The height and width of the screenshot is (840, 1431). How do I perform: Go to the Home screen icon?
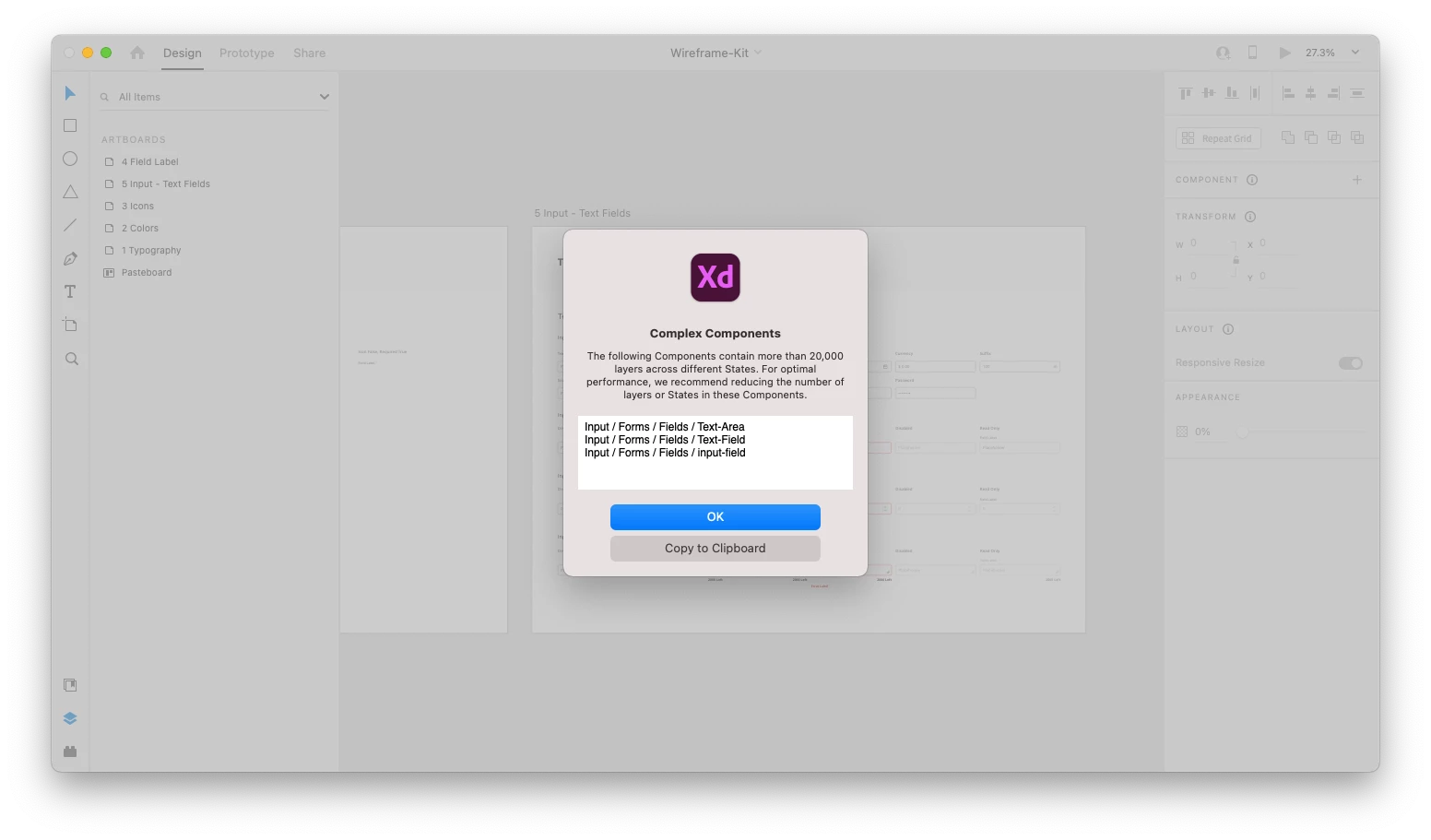(x=137, y=53)
